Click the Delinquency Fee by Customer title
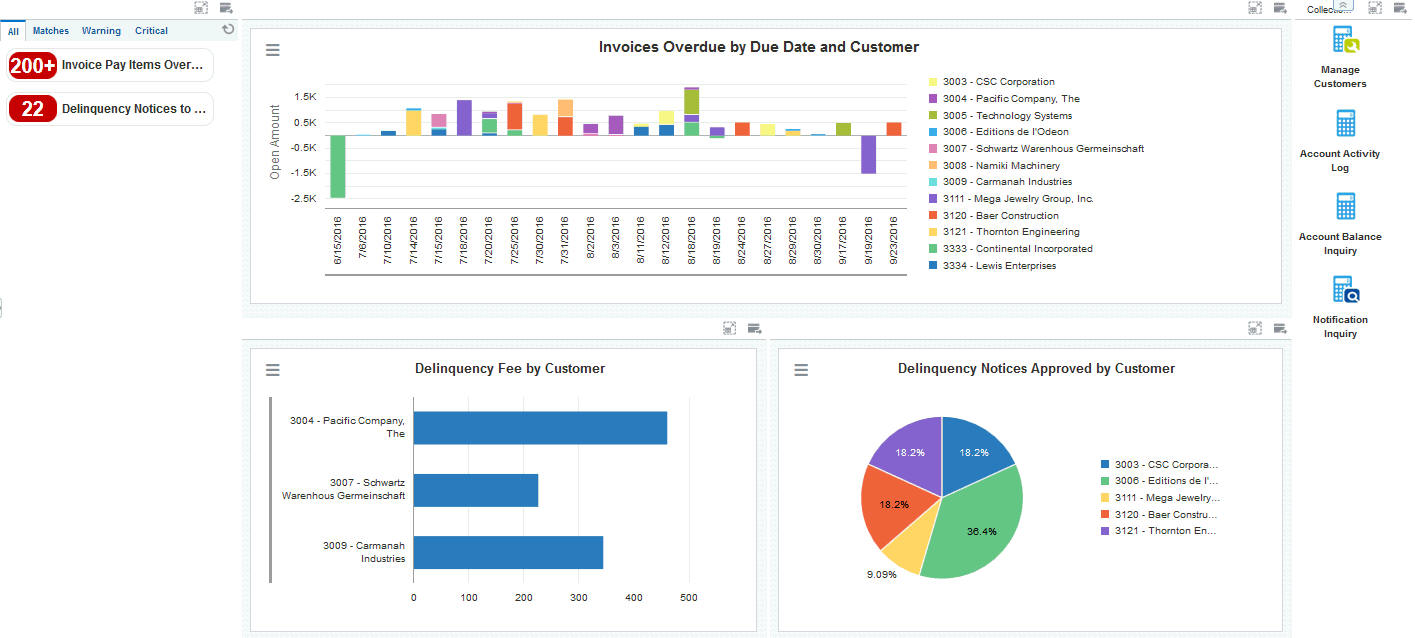 point(510,369)
